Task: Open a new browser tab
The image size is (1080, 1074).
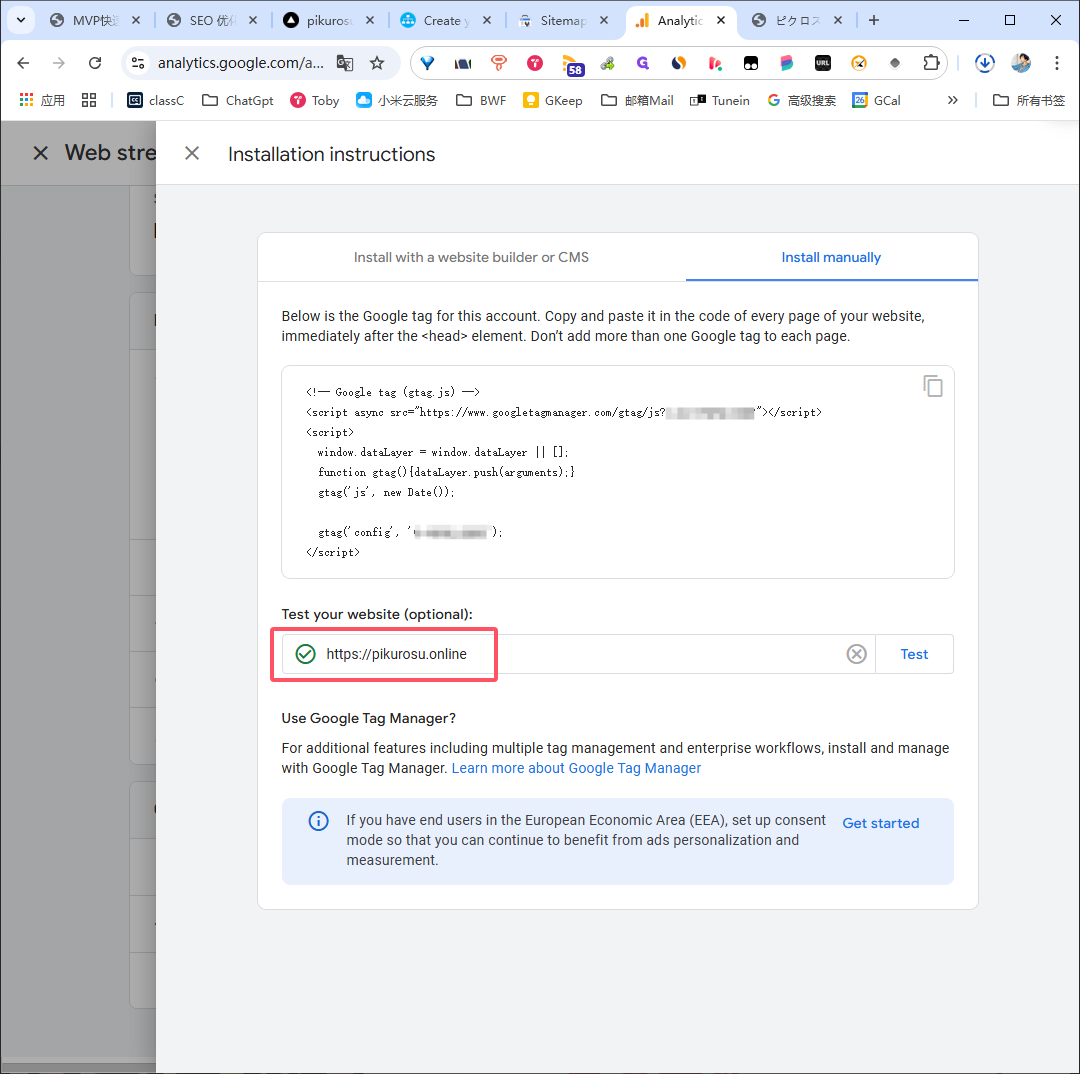Action: [873, 21]
